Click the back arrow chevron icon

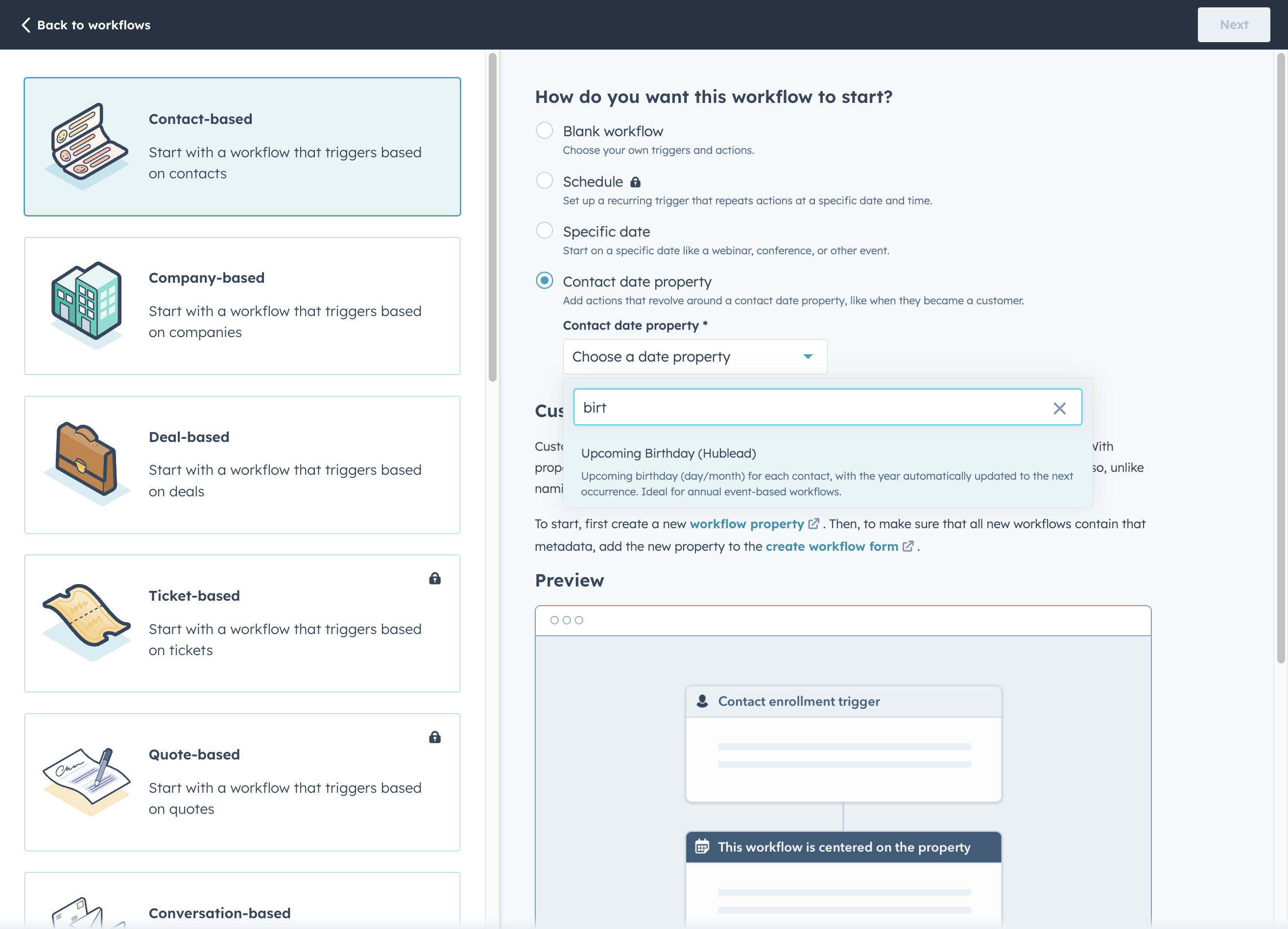coord(25,25)
